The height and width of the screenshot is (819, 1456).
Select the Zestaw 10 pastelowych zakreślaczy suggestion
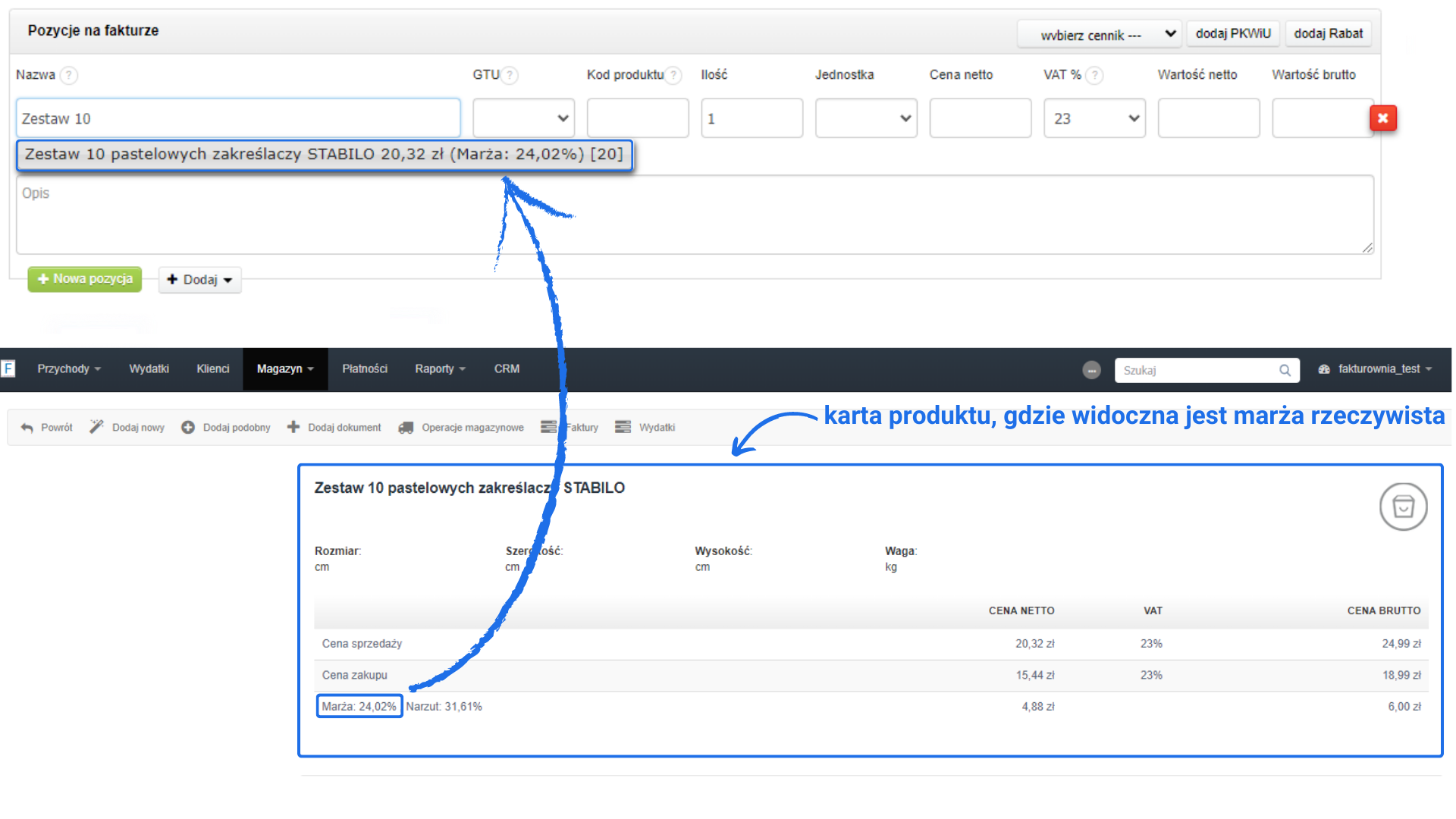coord(324,155)
